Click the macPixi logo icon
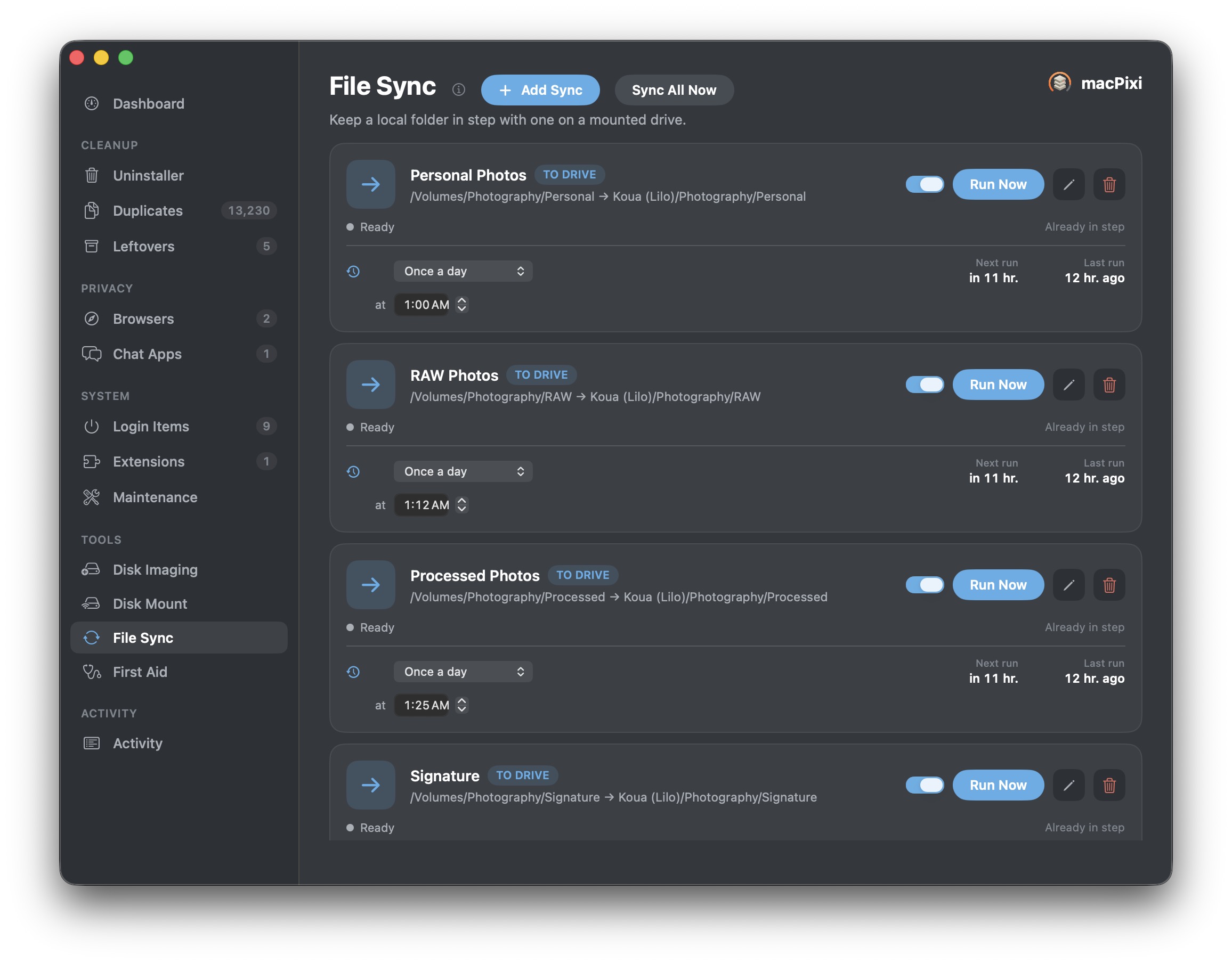This screenshot has height=964, width=1232. coord(1059,83)
